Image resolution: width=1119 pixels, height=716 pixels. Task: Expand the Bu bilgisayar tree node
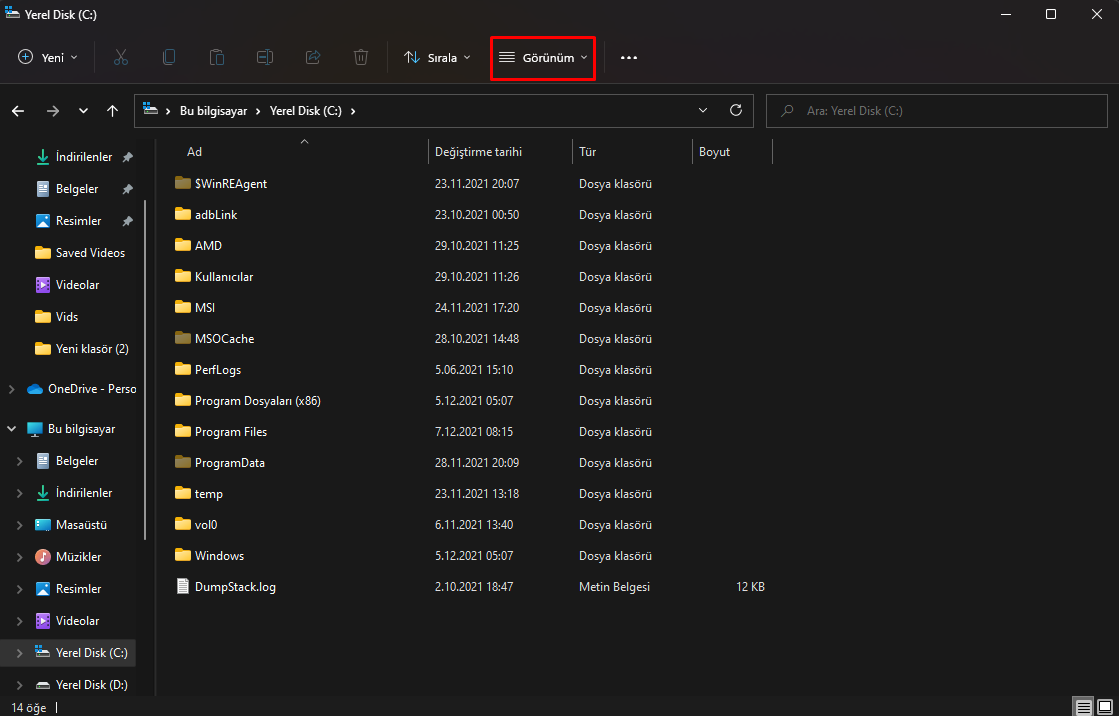pyautogui.click(x=12, y=429)
